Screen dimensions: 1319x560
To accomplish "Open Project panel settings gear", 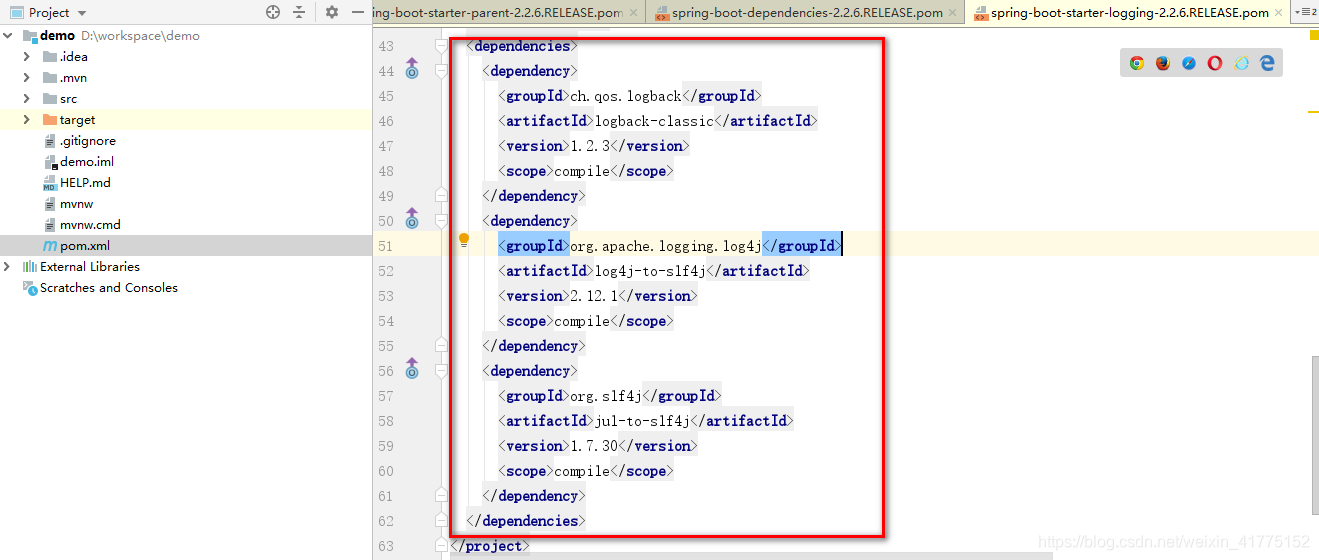I will pyautogui.click(x=332, y=12).
